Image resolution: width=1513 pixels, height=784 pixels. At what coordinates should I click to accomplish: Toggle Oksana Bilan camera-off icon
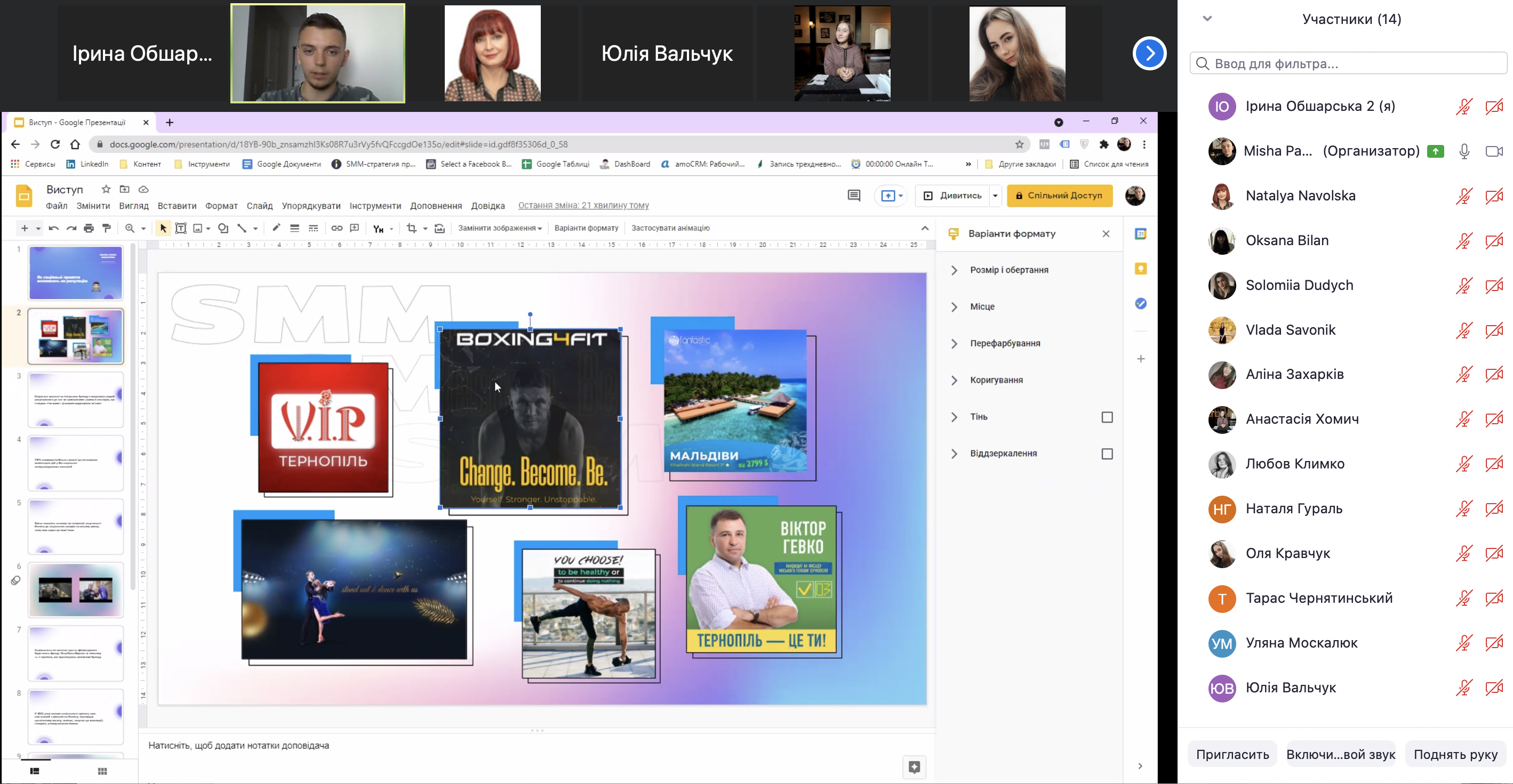click(1494, 240)
